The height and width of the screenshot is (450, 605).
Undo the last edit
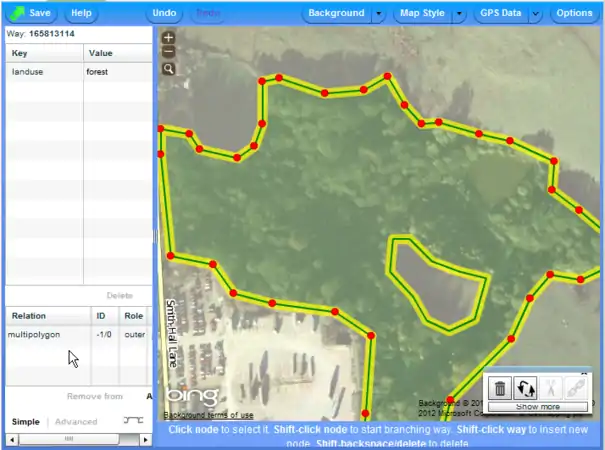(164, 14)
